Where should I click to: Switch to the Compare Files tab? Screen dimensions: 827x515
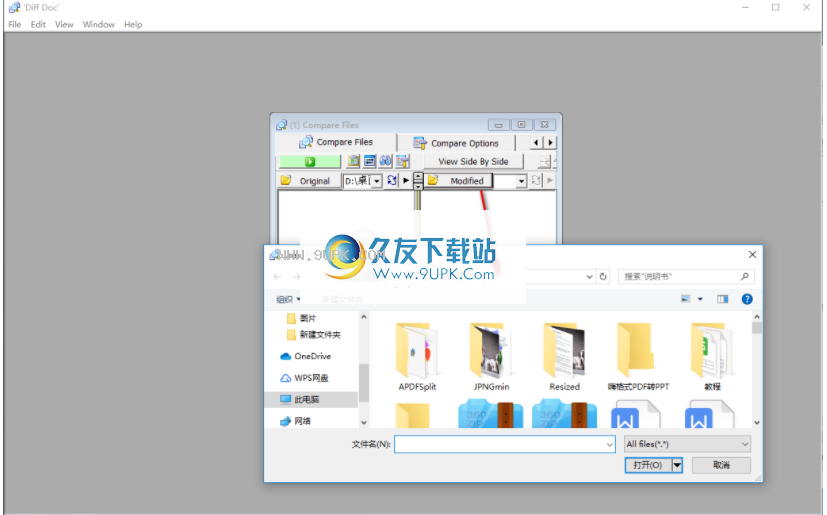[x=336, y=142]
